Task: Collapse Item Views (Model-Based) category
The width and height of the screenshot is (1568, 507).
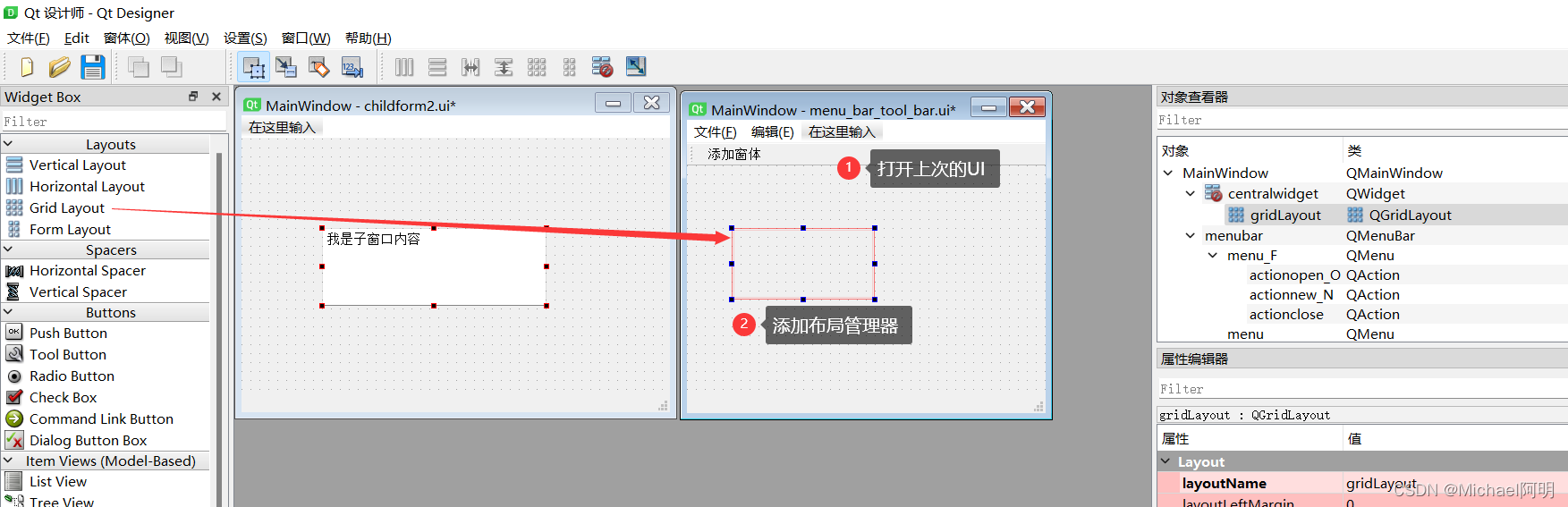Action: click(8, 461)
